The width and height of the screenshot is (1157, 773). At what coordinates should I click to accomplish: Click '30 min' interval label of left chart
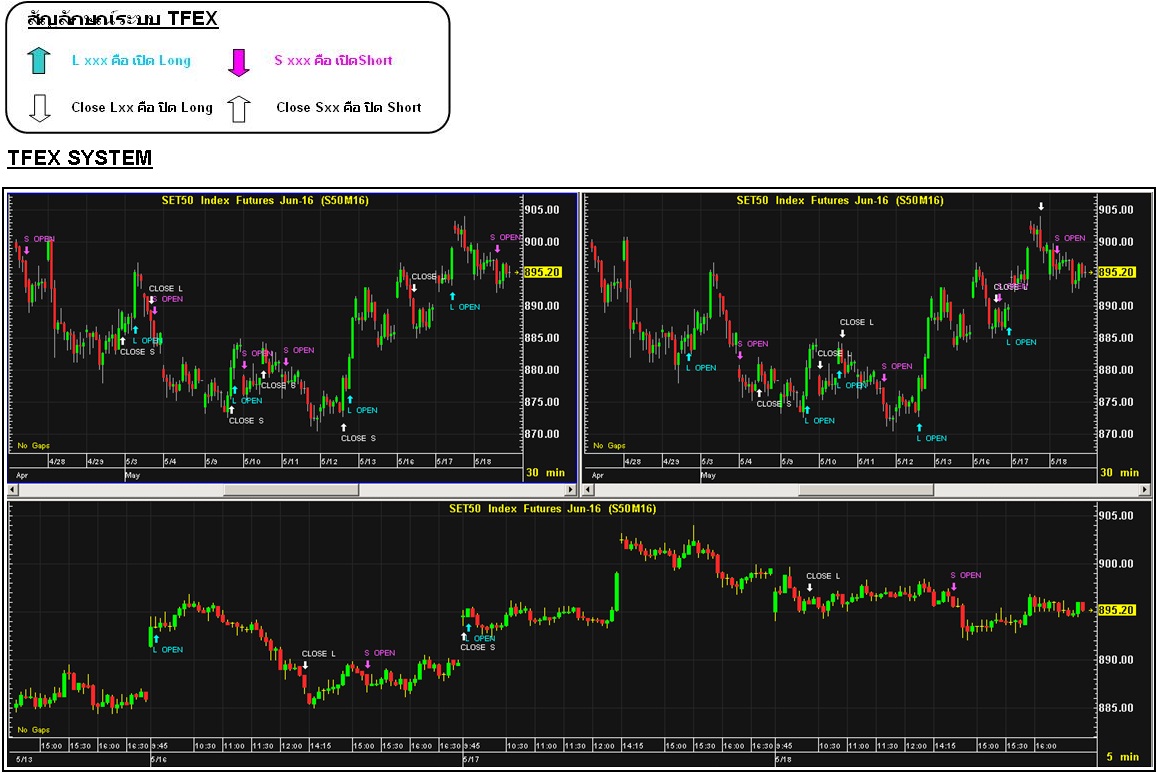click(545, 472)
